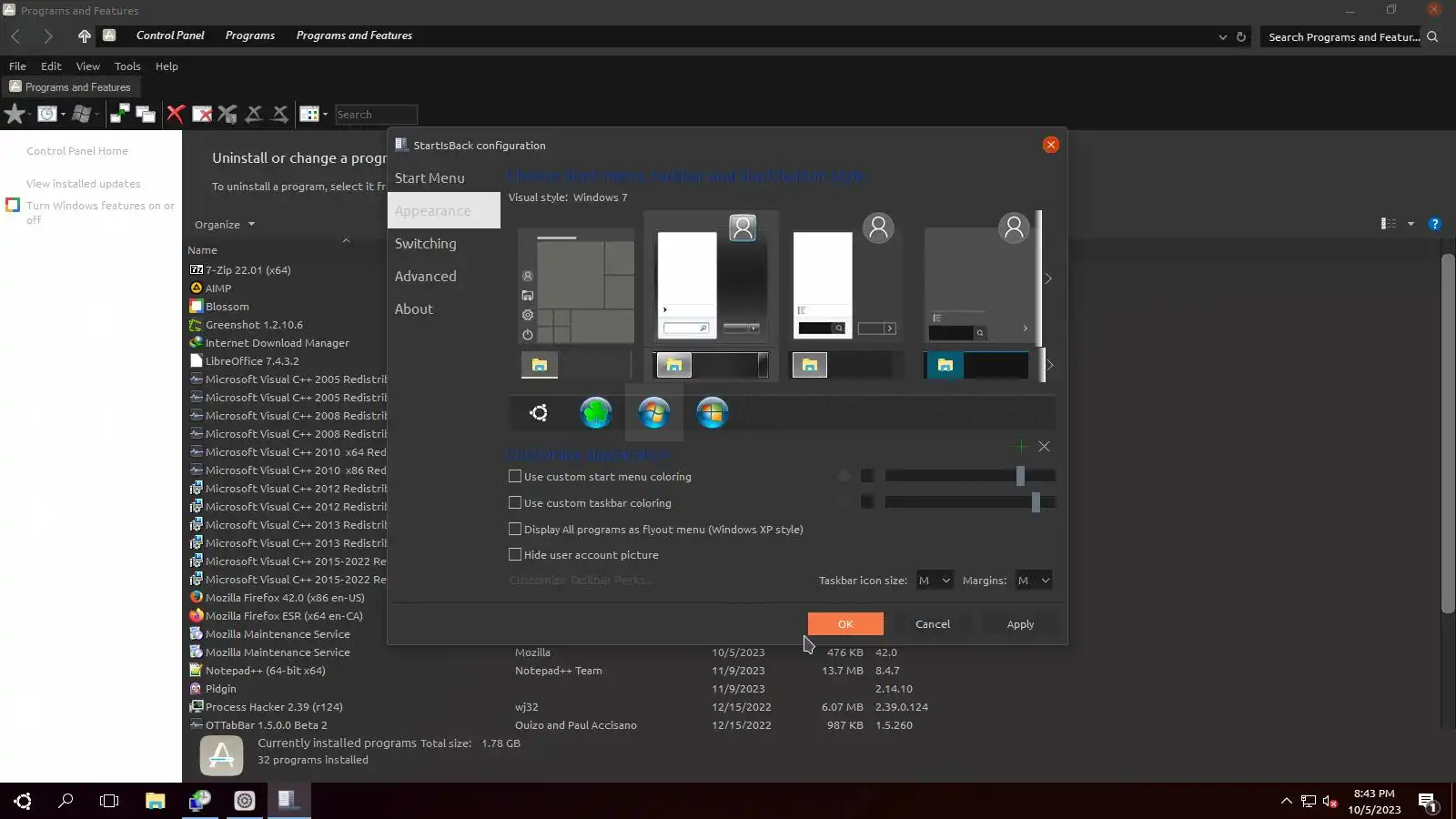Screen dimensions: 1456x819
Task: Click the favorites star icon in toolbar
Action: click(15, 114)
